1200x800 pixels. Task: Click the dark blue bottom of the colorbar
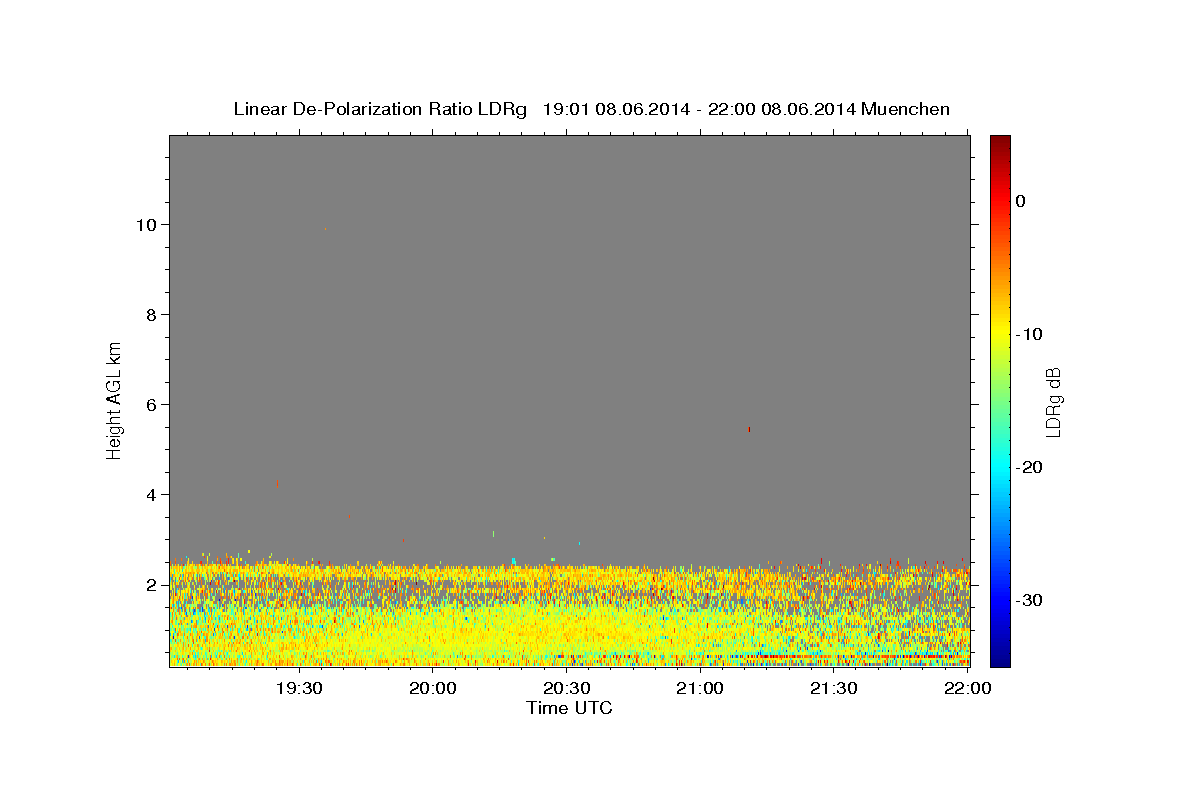tap(1000, 660)
